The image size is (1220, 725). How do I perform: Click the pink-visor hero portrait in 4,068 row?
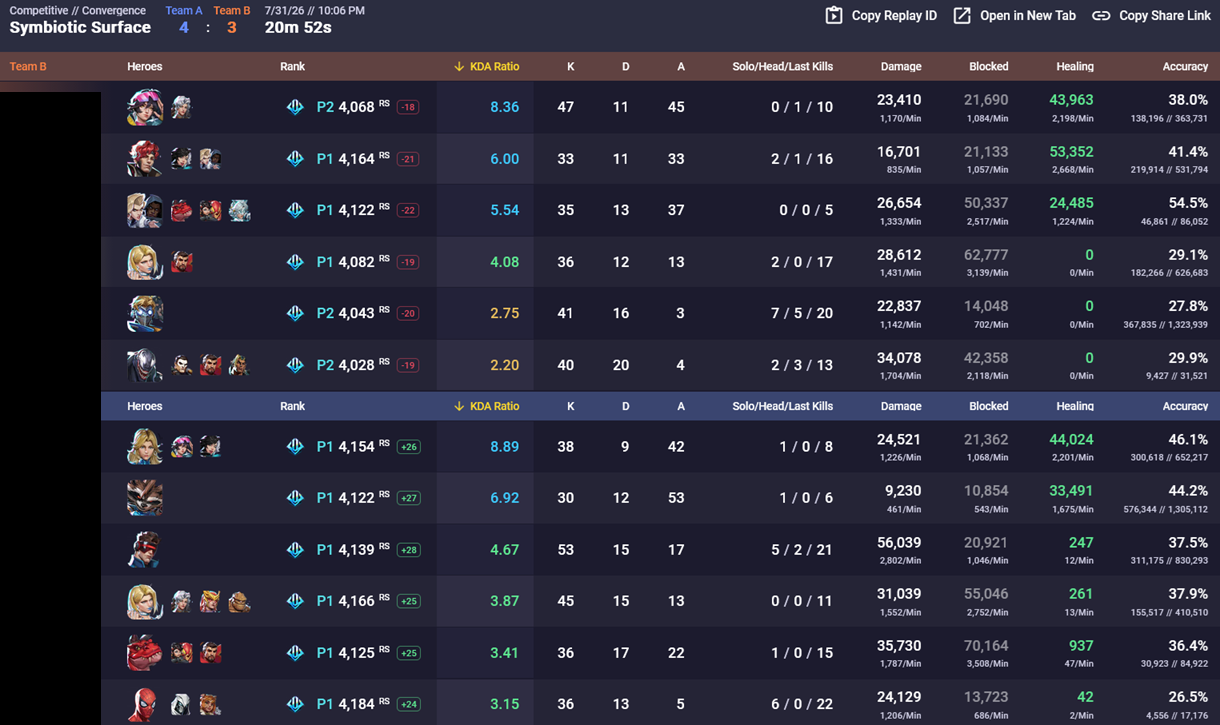point(145,107)
